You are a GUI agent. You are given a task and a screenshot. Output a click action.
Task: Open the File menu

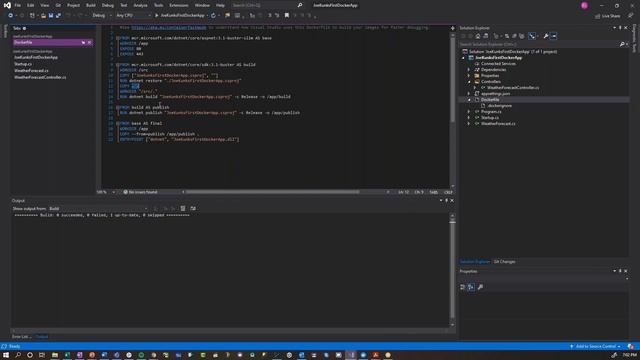18,5
